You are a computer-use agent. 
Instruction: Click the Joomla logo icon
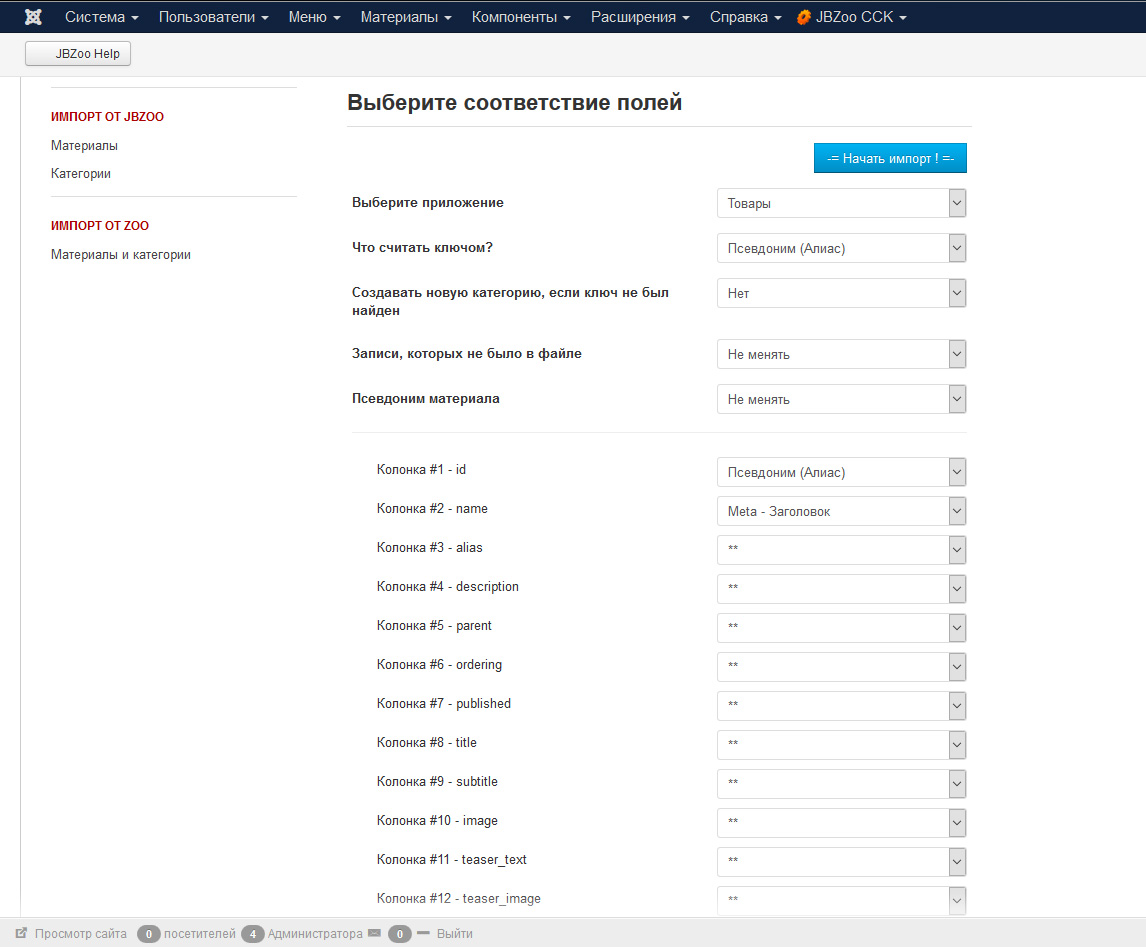pyautogui.click(x=33, y=17)
